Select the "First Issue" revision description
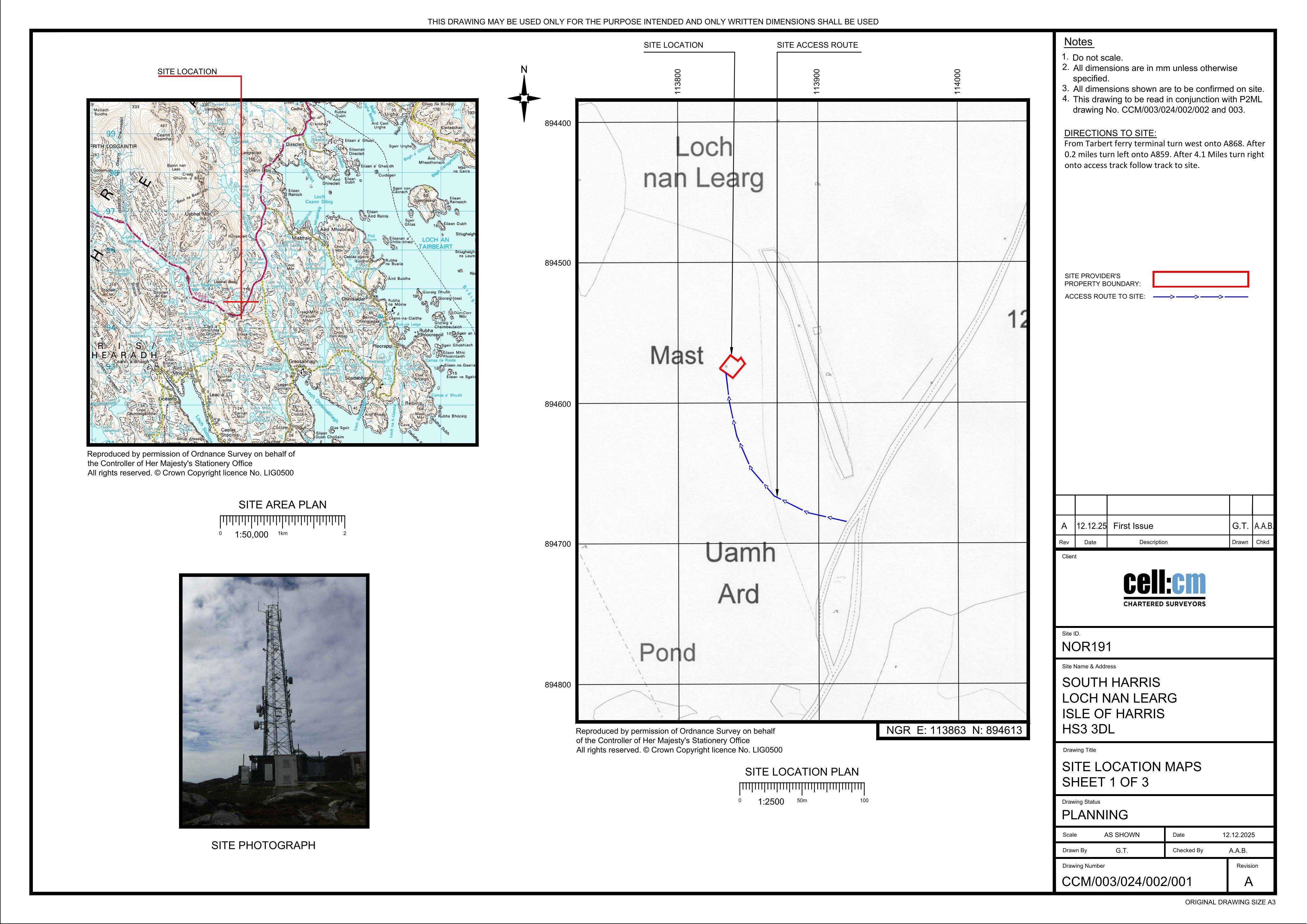This screenshot has height=924, width=1307. coord(1133,526)
